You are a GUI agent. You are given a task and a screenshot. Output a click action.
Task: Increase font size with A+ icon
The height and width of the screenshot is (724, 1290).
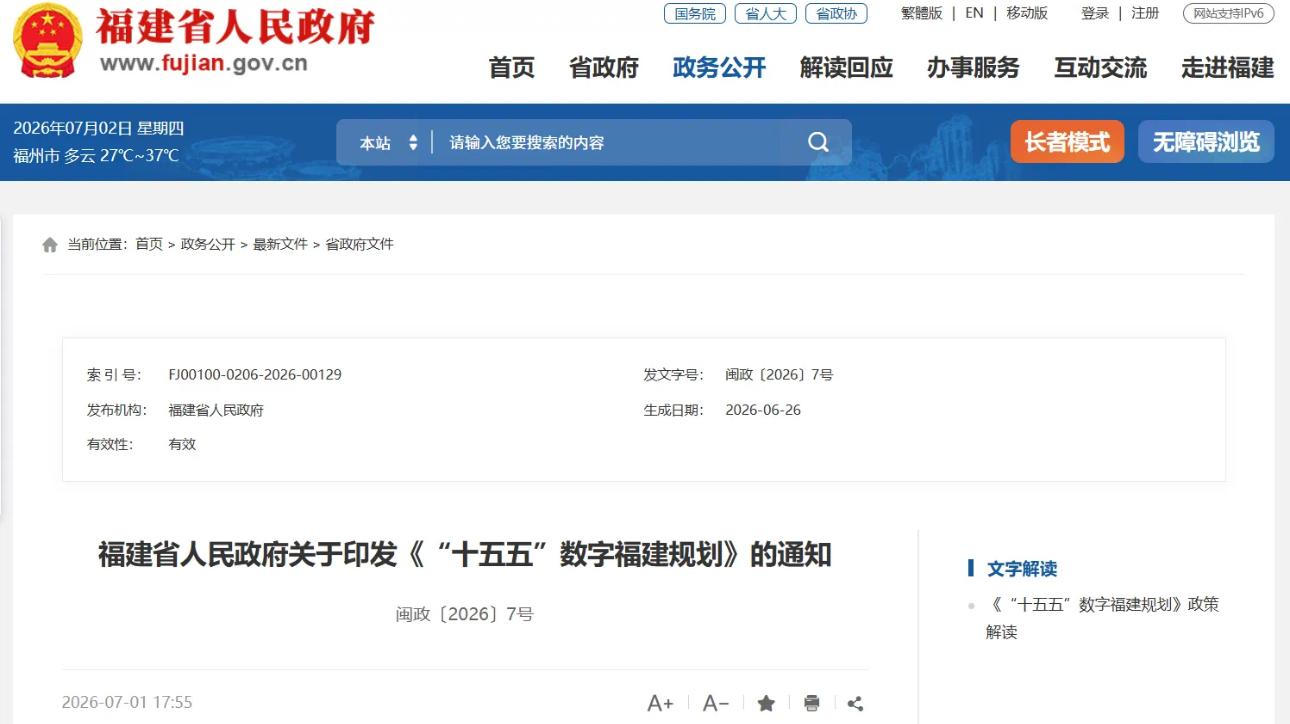click(x=660, y=703)
